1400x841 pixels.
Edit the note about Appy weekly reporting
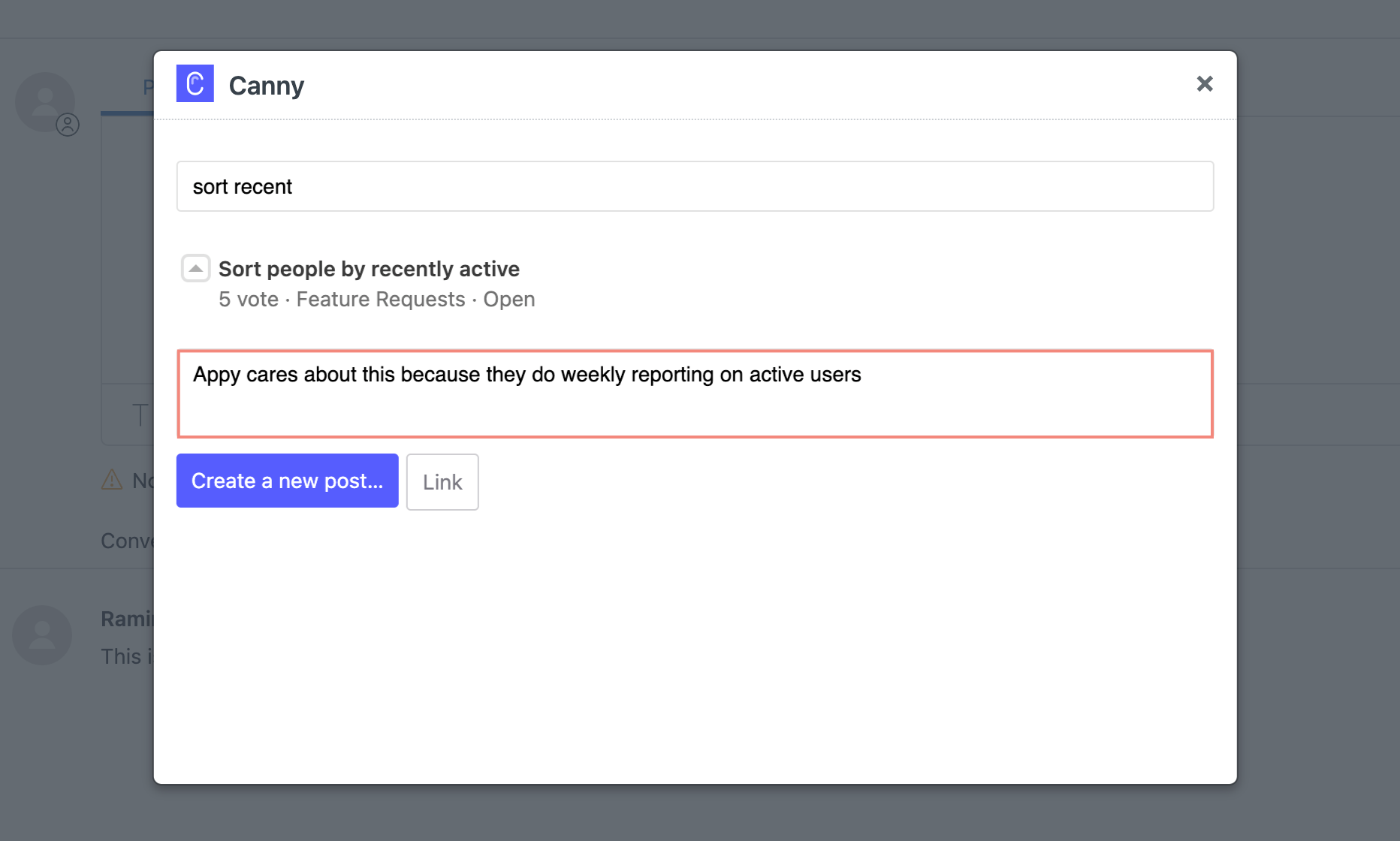coord(695,393)
